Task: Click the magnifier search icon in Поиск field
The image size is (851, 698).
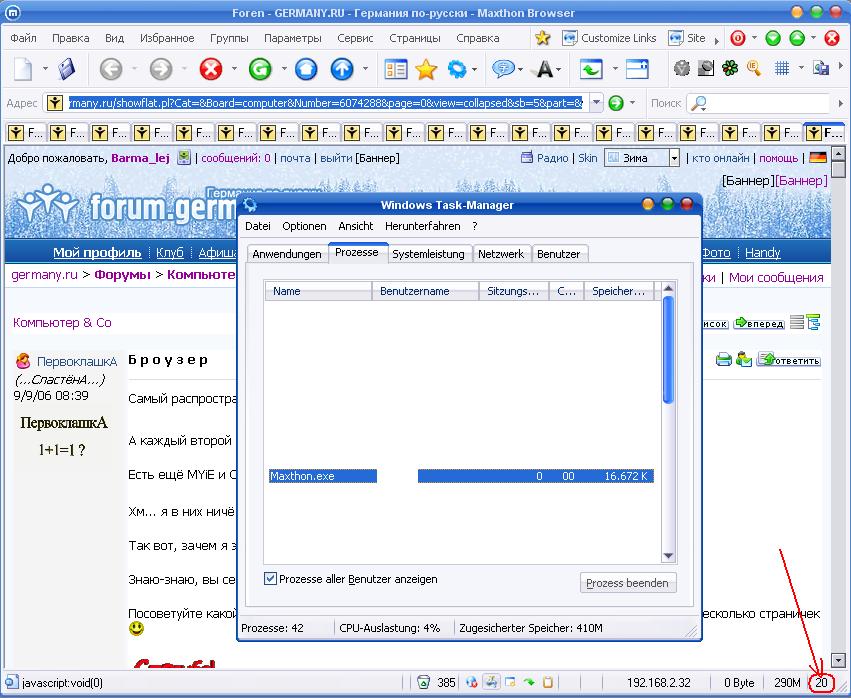Action: (x=698, y=103)
